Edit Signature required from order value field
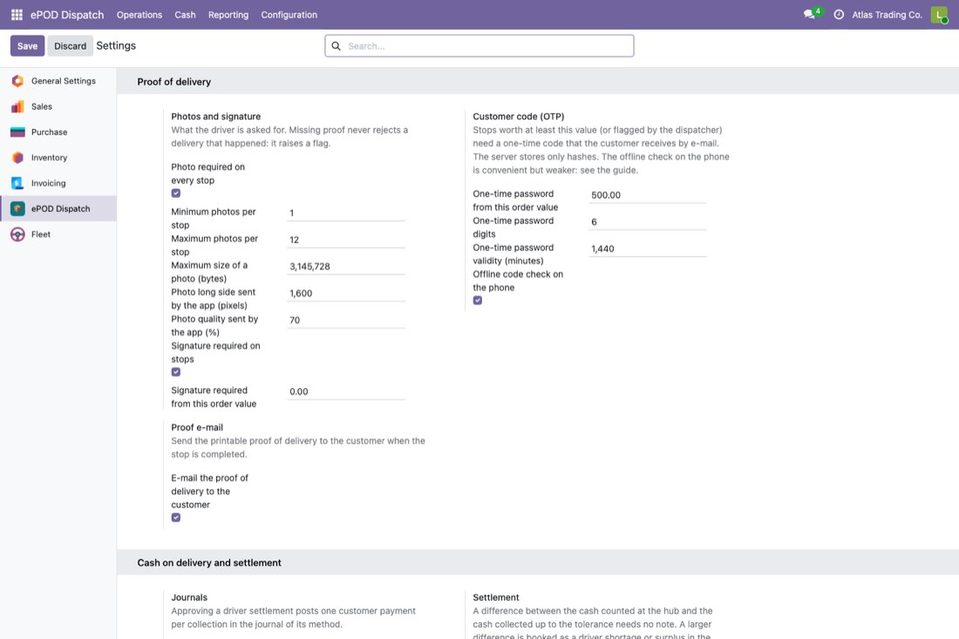The height and width of the screenshot is (639, 959). (x=346, y=392)
